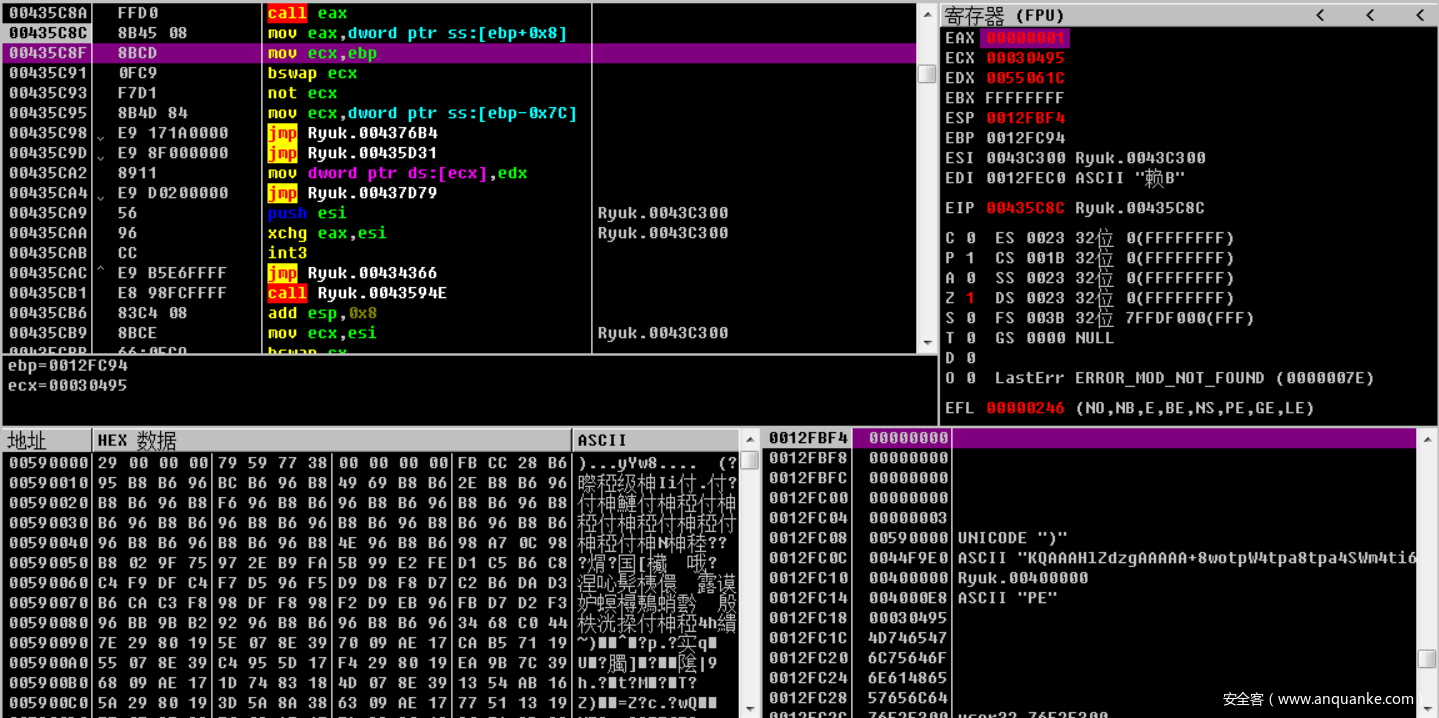Select stack row 0012FC10 Ryuk.00400000
1439x718 pixels.
[x=1090, y=578]
